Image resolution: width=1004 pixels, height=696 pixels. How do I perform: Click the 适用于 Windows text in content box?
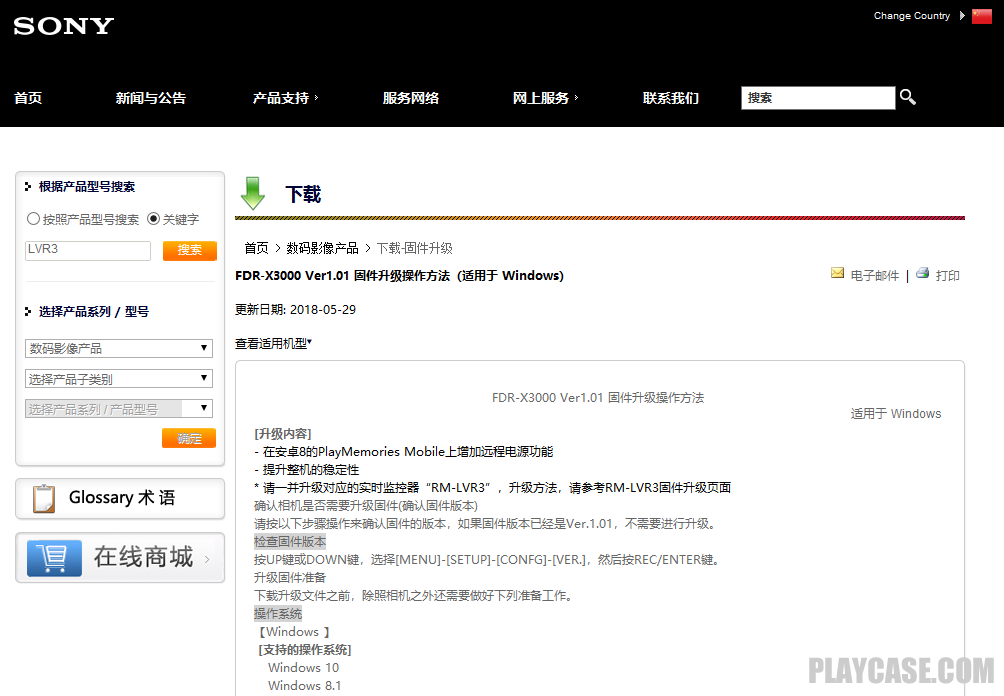pyautogui.click(x=896, y=414)
